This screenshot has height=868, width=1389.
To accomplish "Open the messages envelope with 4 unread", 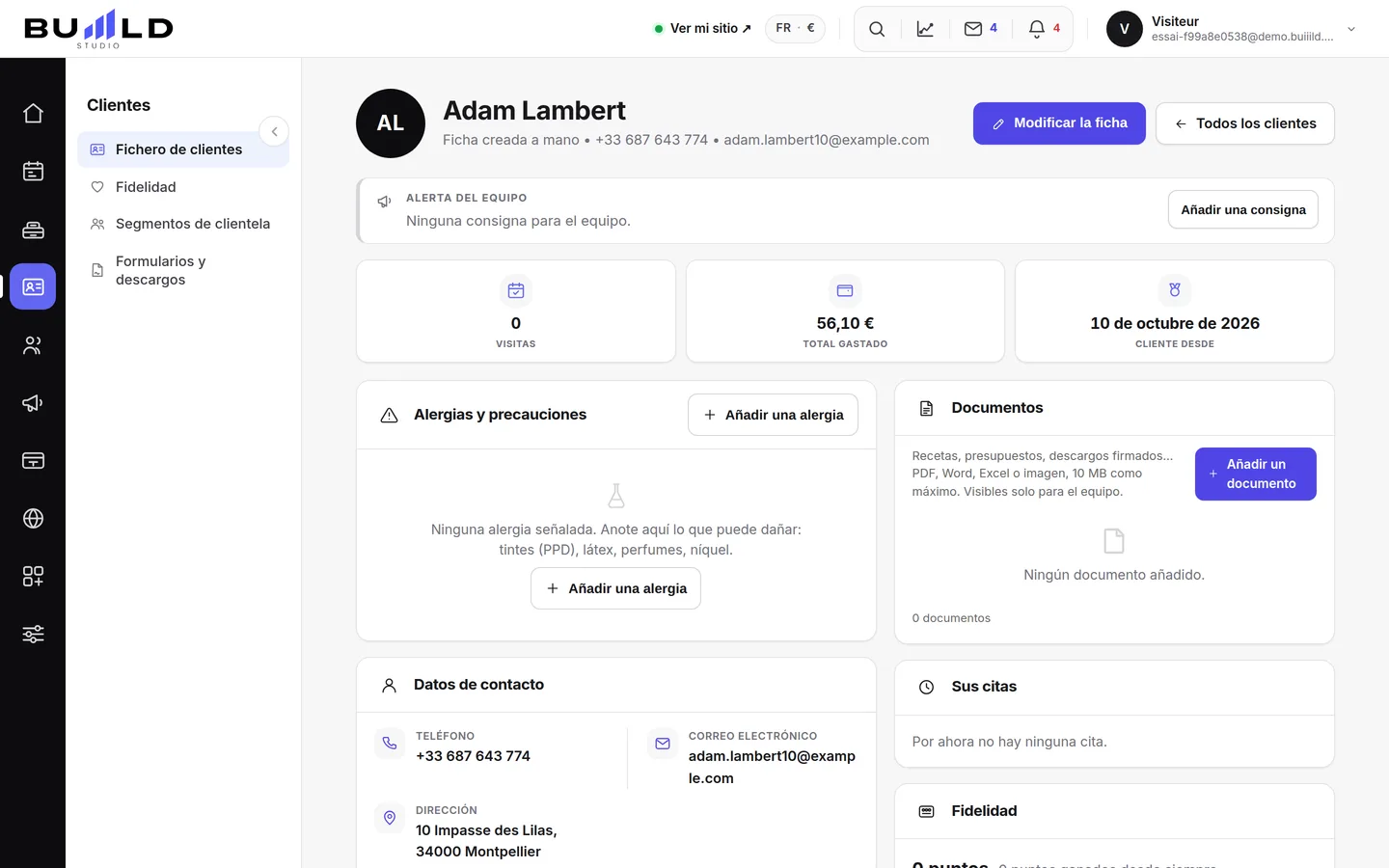I will [x=981, y=29].
